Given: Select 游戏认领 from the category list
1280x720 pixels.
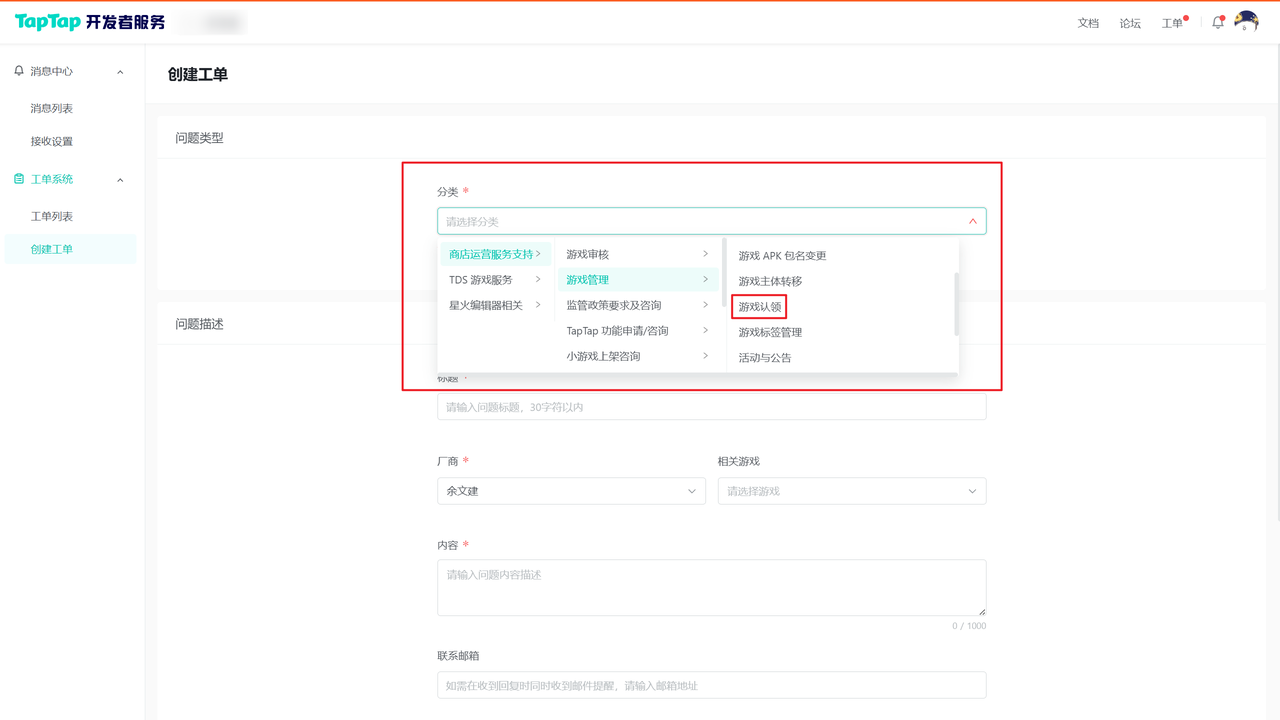Looking at the screenshot, I should click(x=760, y=307).
